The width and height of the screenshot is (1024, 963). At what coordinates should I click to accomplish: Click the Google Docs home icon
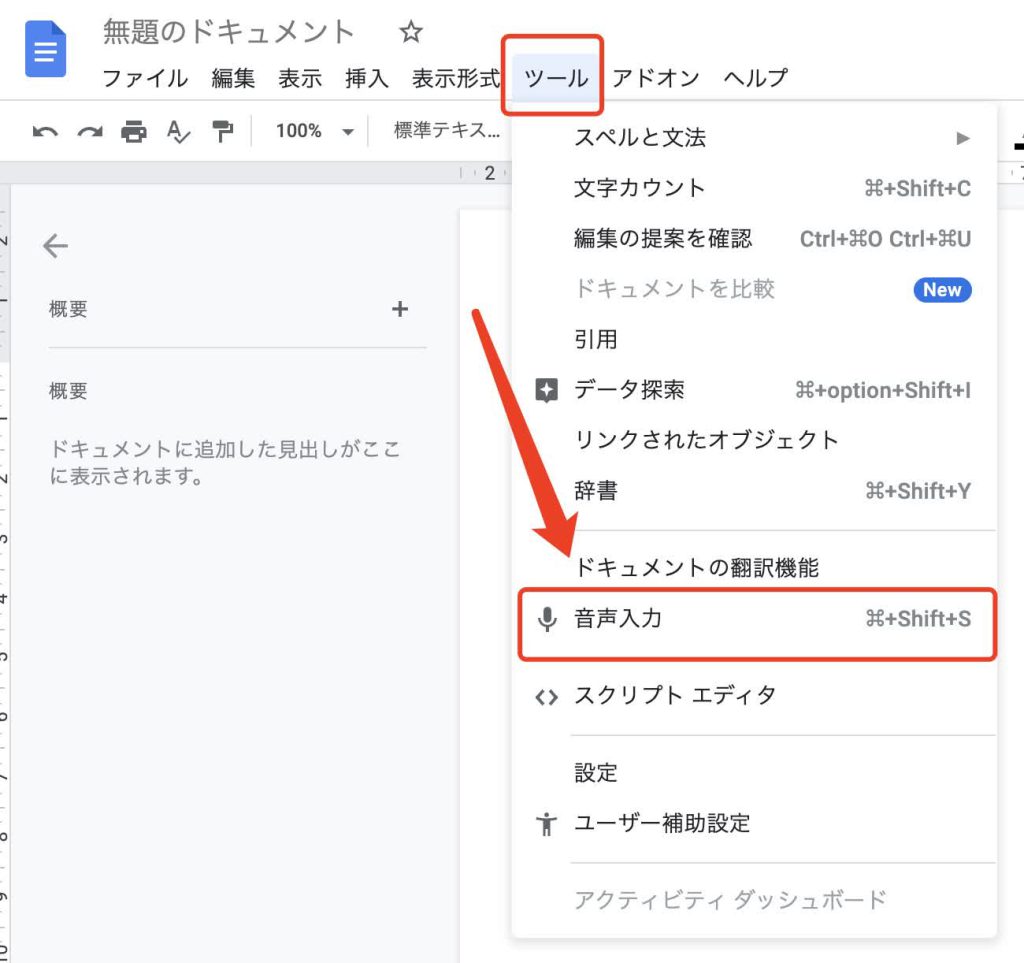pos(45,50)
